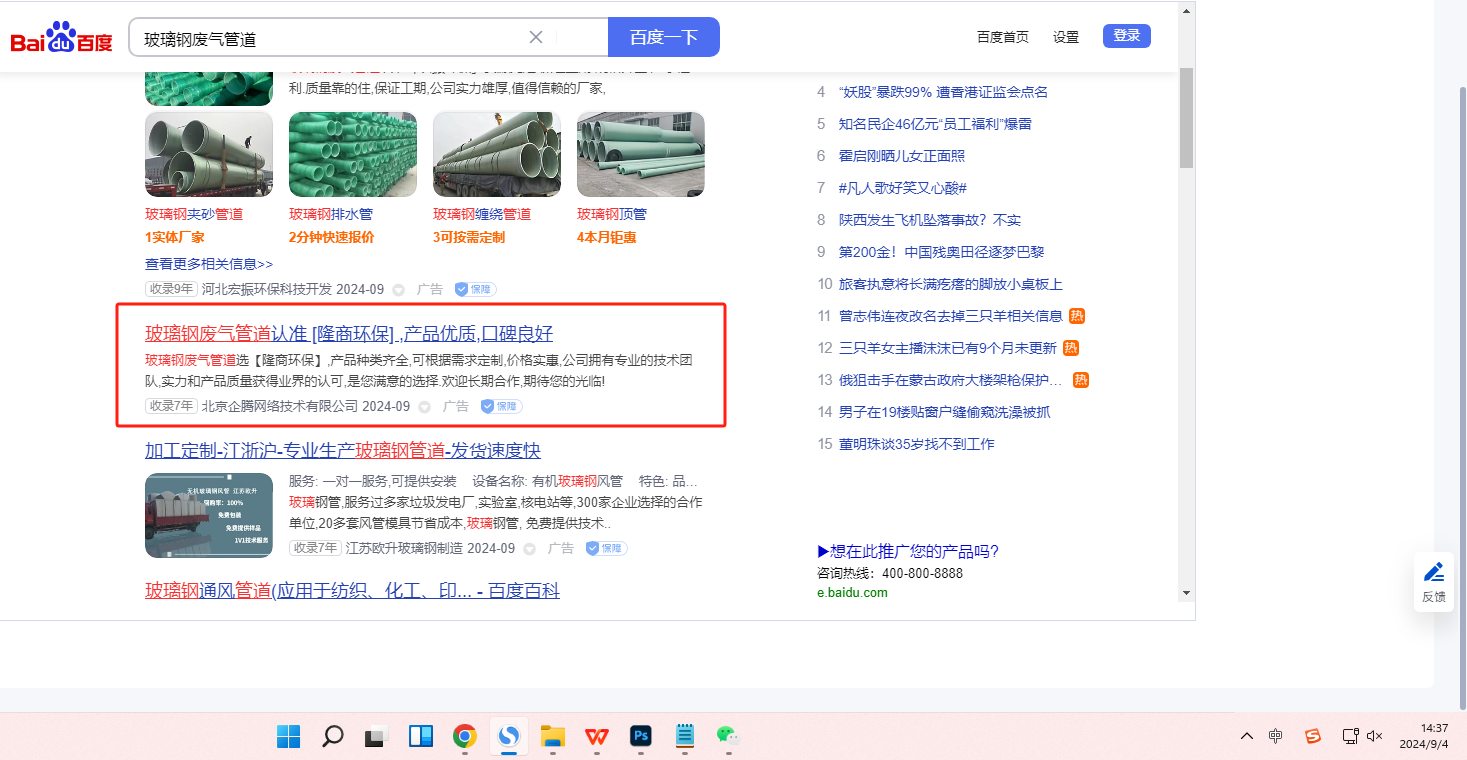The height and width of the screenshot is (760, 1467).
Task: Open WPS Office from the taskbar
Action: pos(597,737)
